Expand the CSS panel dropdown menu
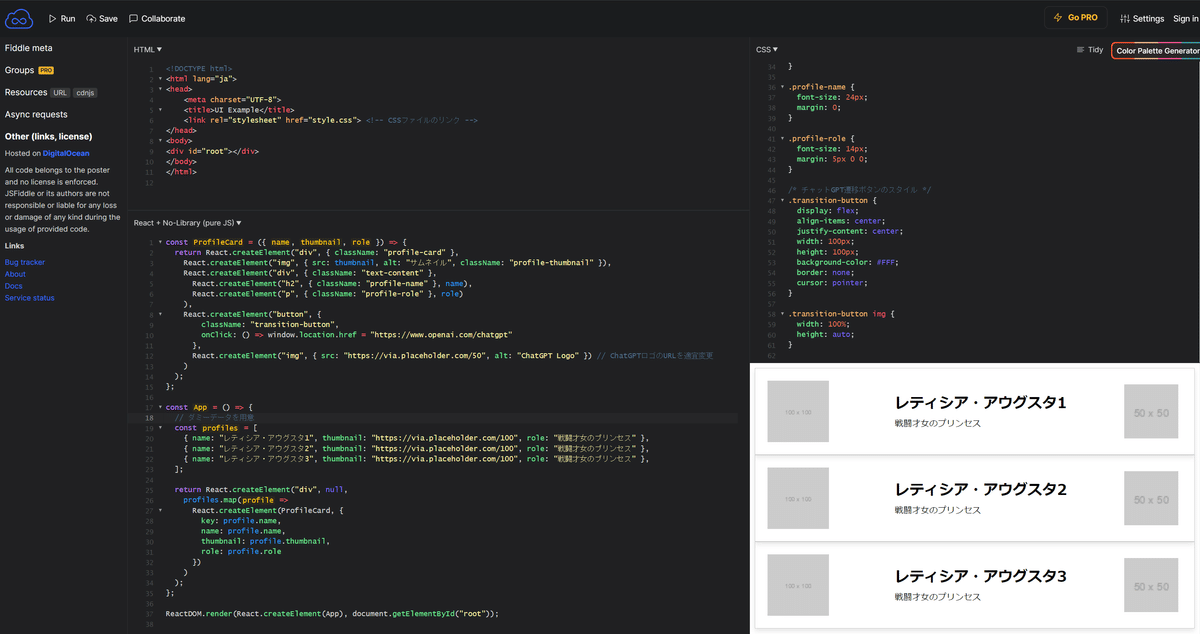 click(764, 48)
